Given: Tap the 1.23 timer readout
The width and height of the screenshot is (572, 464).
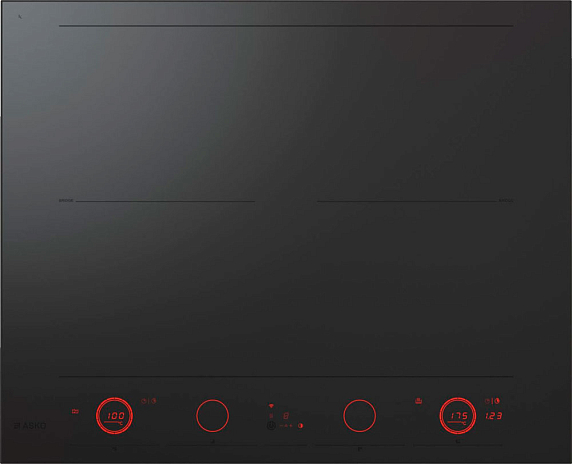Looking at the screenshot, I should pos(494,415).
